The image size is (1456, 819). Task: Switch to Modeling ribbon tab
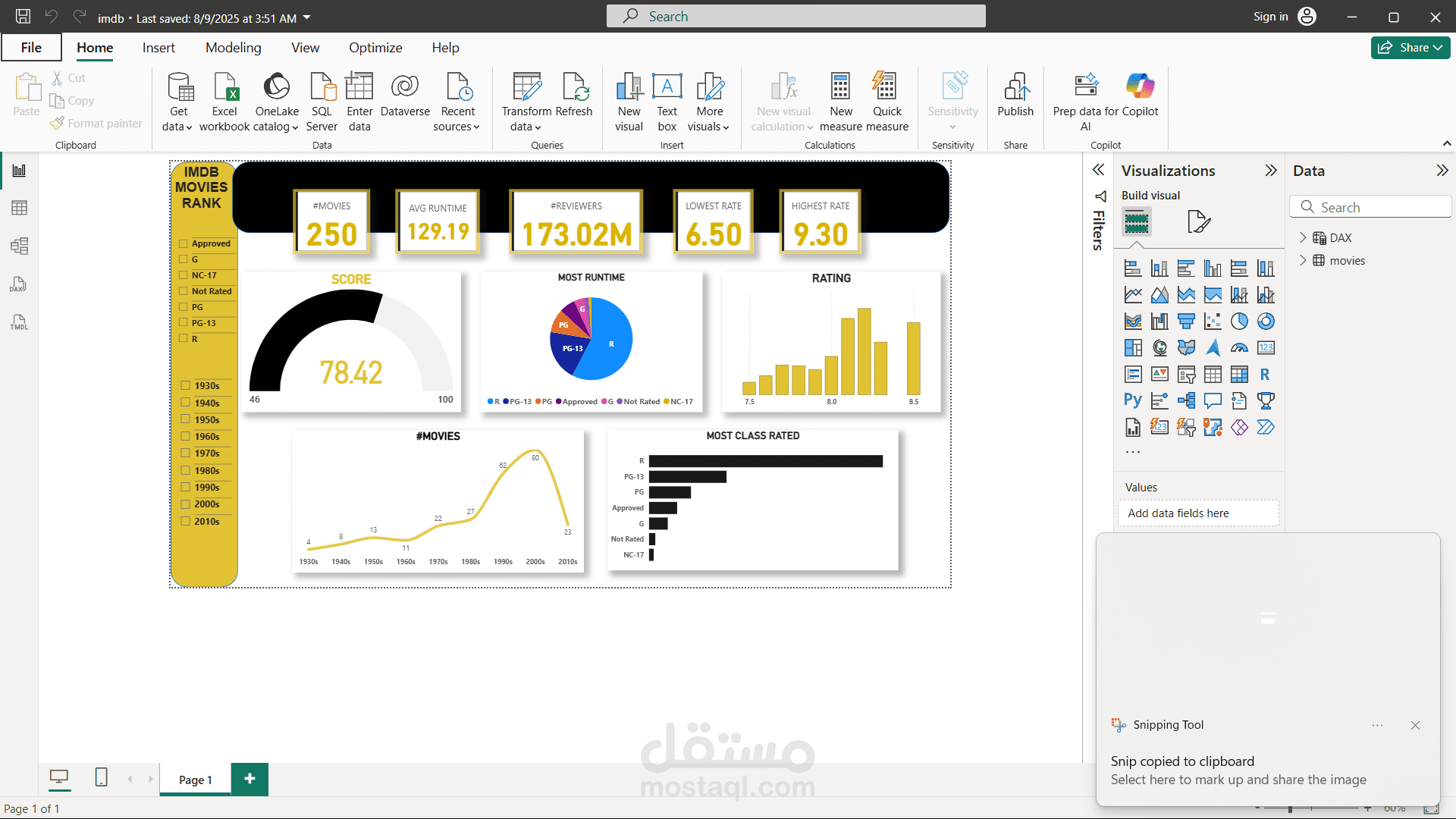point(234,47)
